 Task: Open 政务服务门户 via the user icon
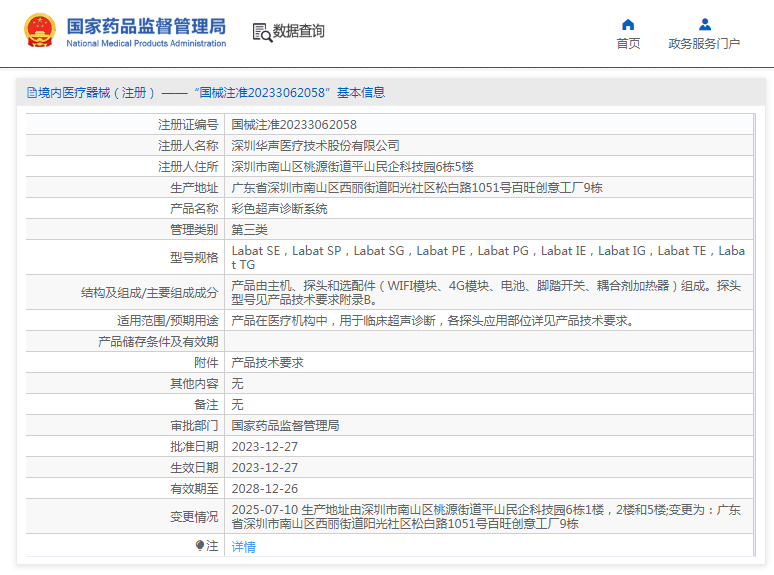(705, 25)
